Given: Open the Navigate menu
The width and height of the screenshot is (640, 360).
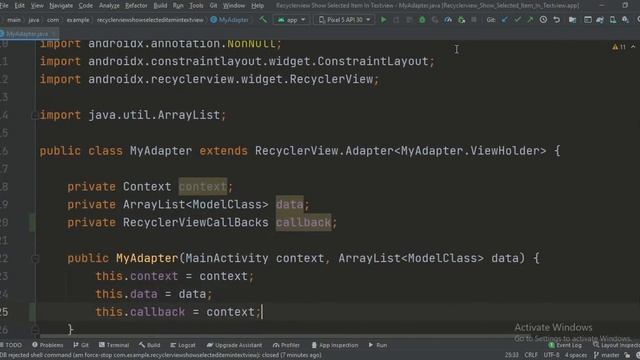Looking at the screenshot, I should pos(61,6).
